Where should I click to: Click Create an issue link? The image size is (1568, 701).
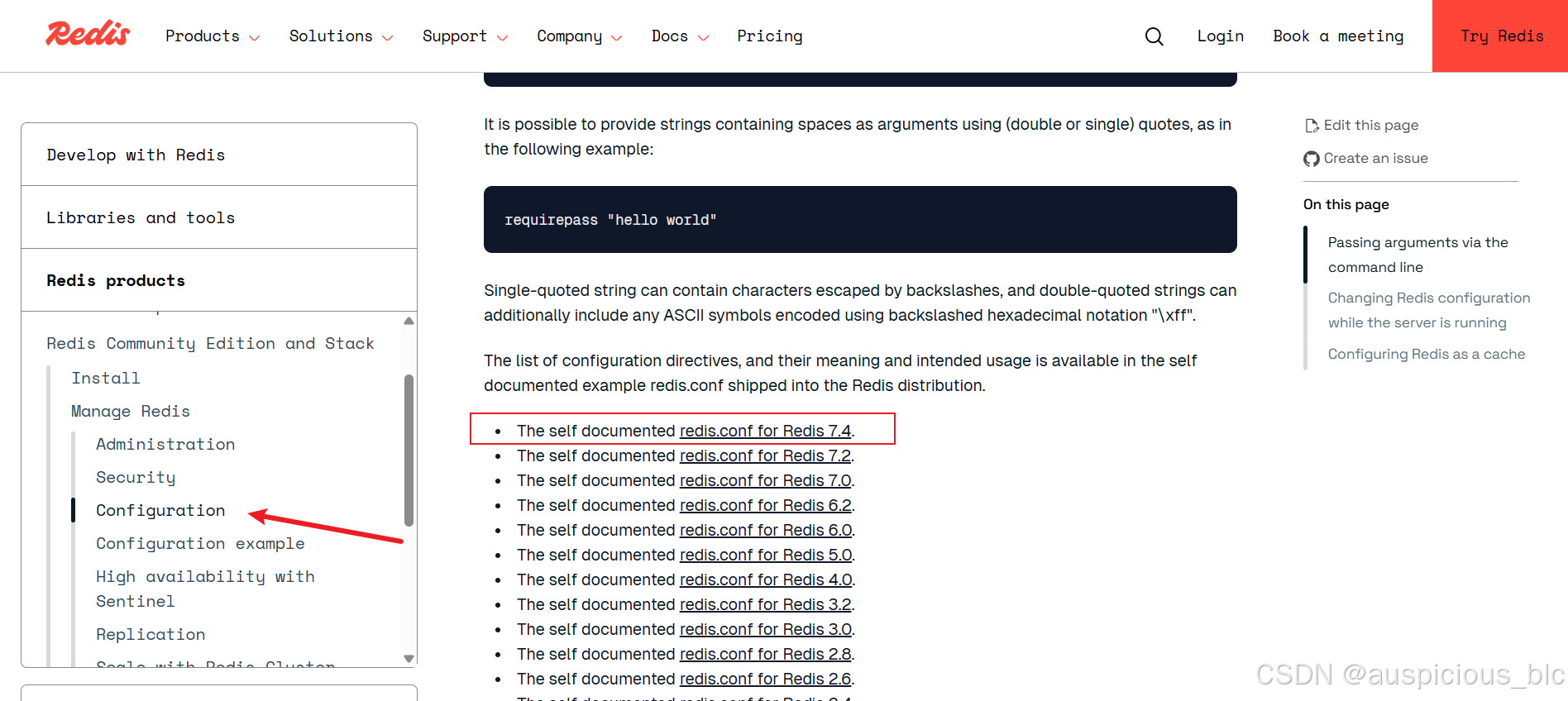tap(1376, 158)
